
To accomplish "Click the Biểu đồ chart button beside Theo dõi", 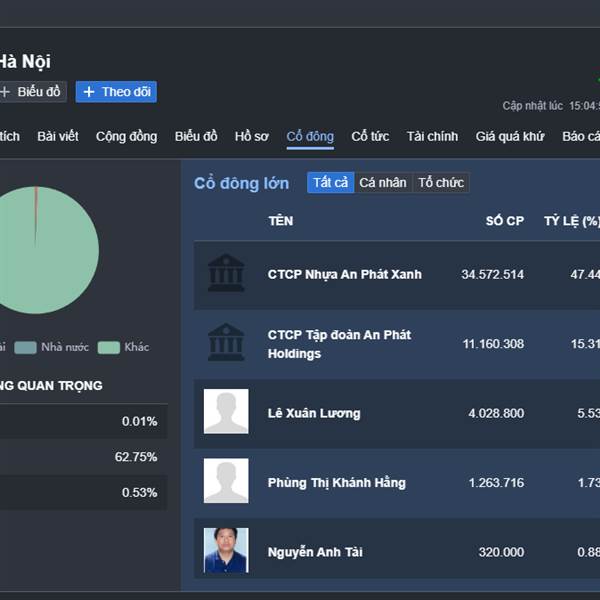I will coord(32,92).
